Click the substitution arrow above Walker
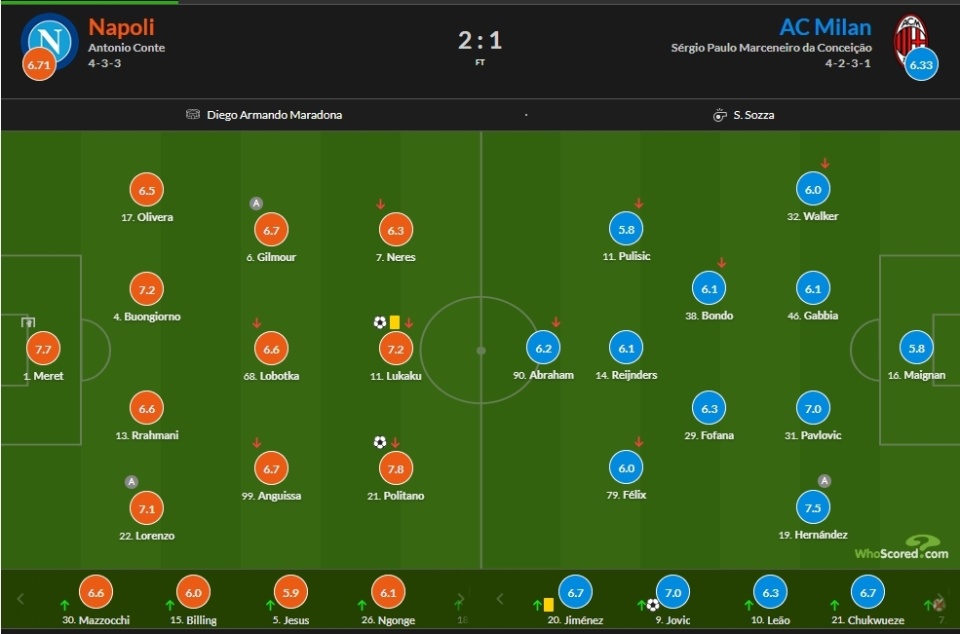960x634 pixels. tap(825, 163)
